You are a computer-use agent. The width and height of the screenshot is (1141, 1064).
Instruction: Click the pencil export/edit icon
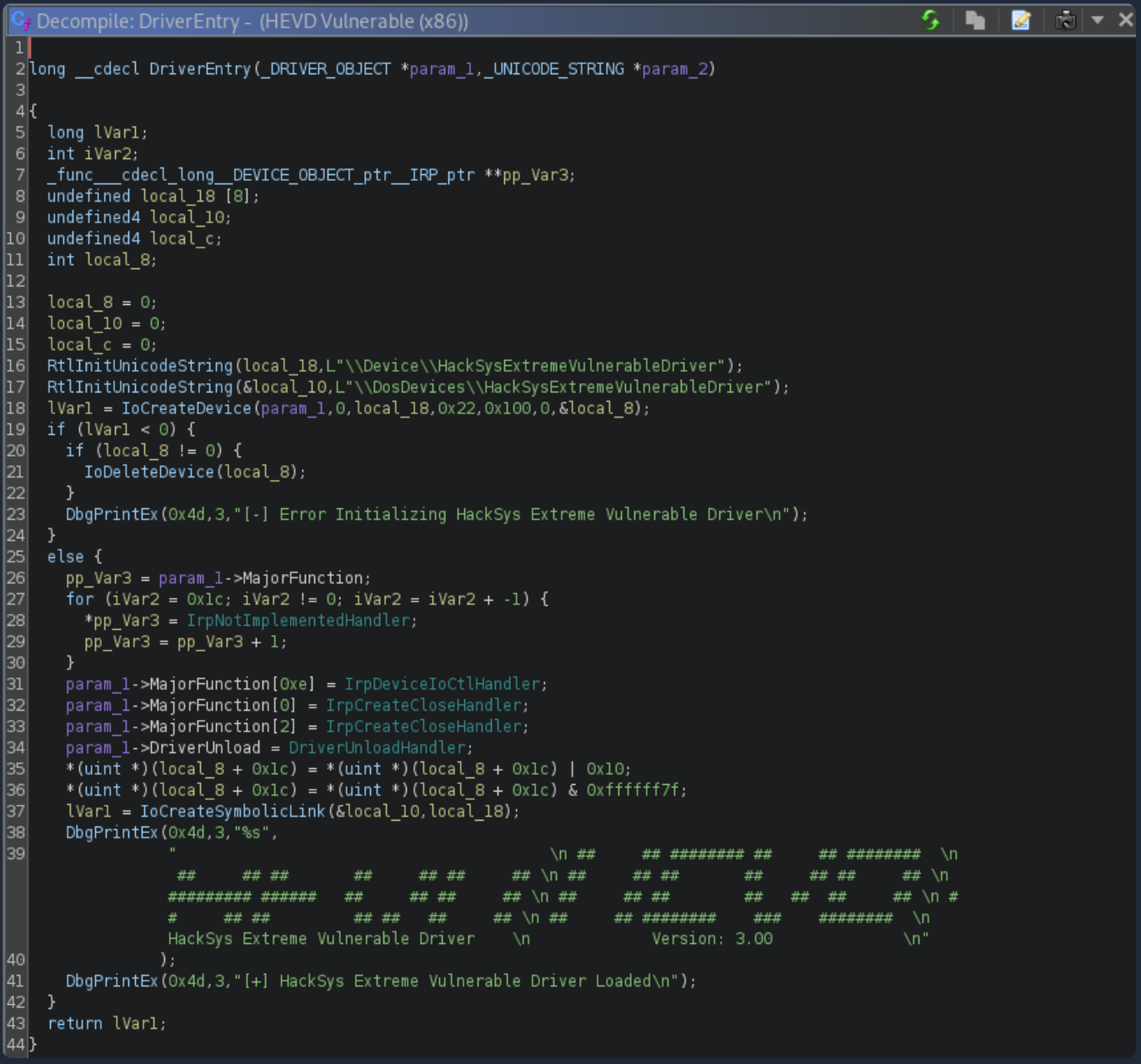coord(1020,20)
